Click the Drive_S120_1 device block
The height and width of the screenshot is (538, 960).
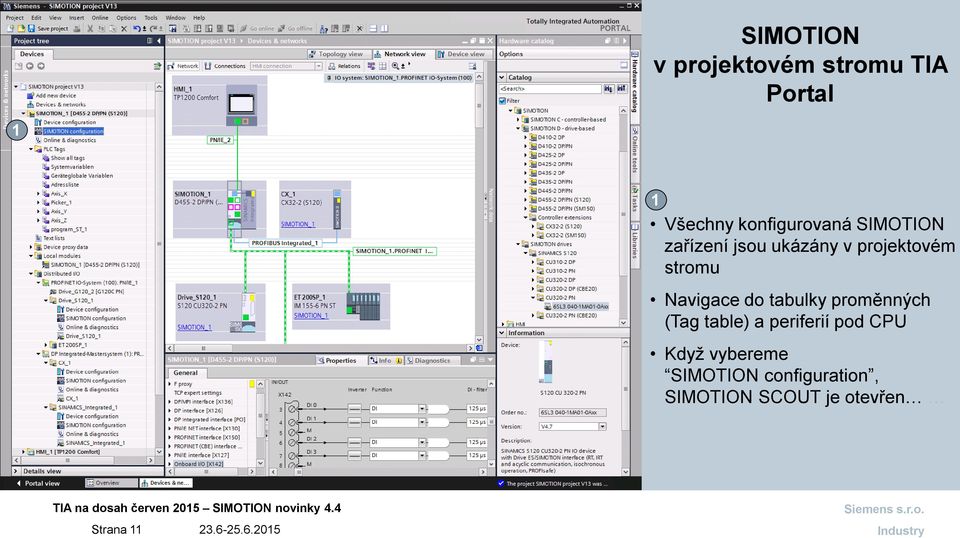tap(220, 312)
